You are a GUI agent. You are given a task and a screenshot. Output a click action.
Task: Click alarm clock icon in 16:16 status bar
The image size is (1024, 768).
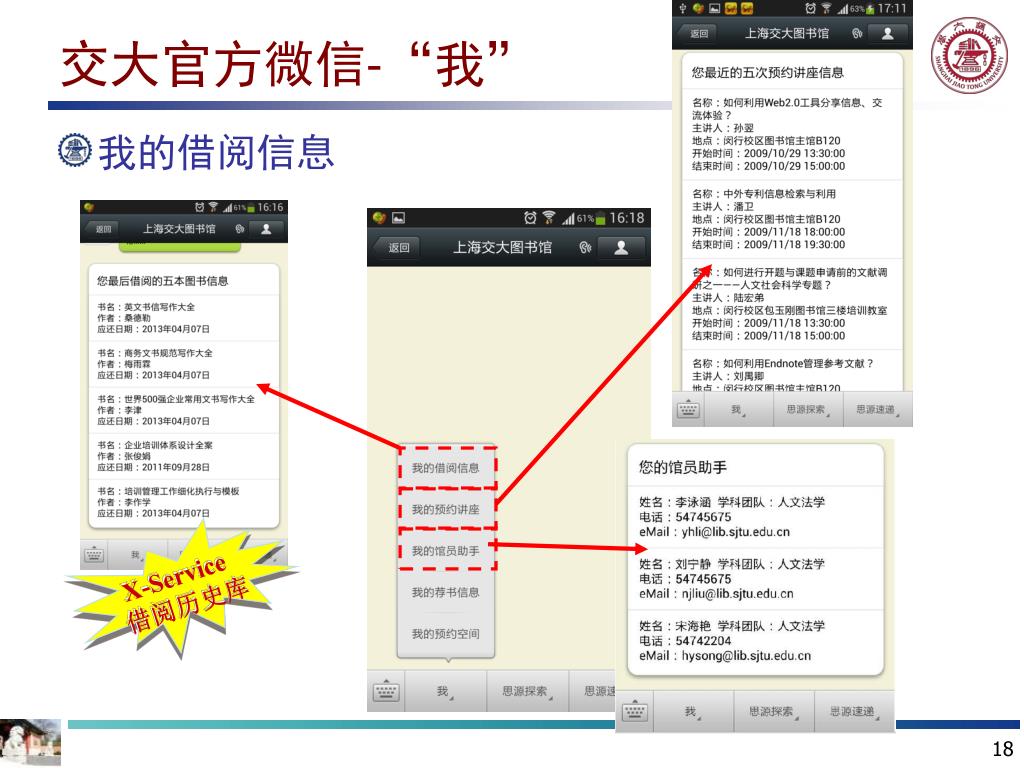pos(199,207)
